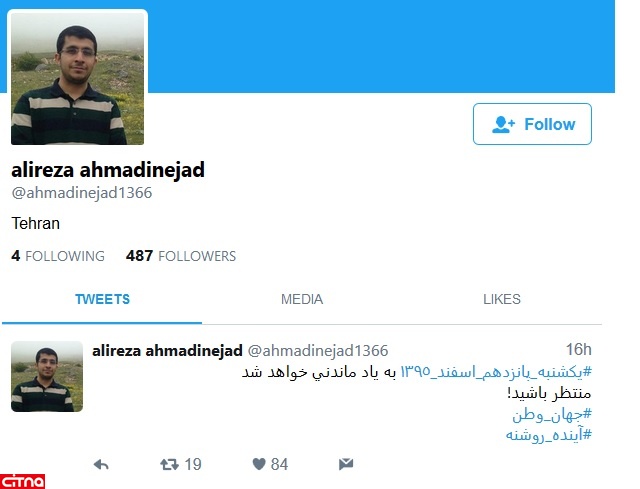
Task: Select the Tweets tab
Action: pyautogui.click(x=102, y=299)
